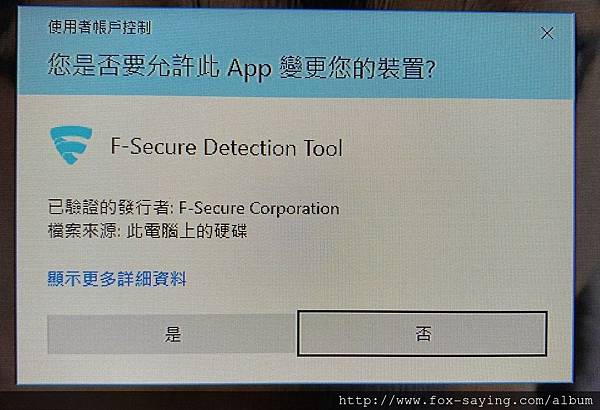Click the word App in the heading
600x410 pixels.
coord(249,69)
